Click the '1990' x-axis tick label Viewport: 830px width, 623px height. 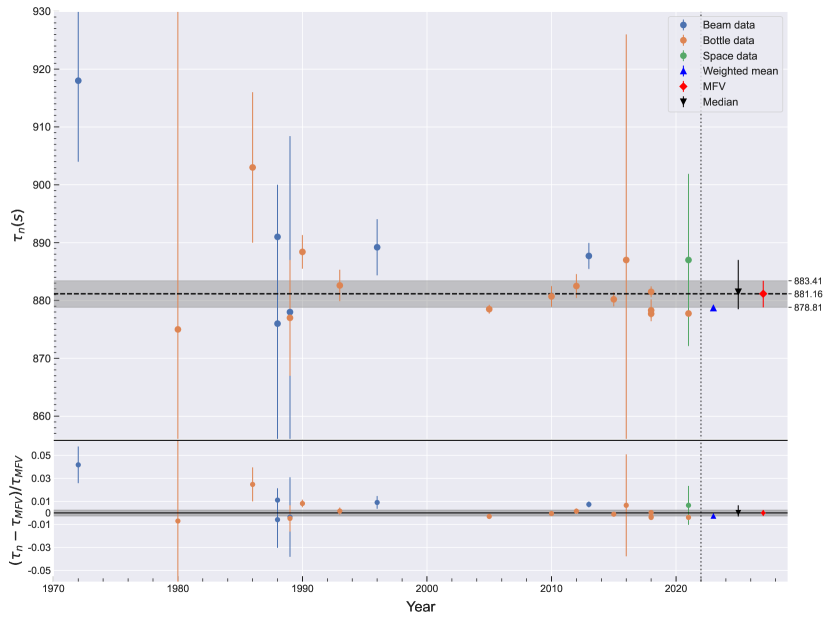point(302,589)
